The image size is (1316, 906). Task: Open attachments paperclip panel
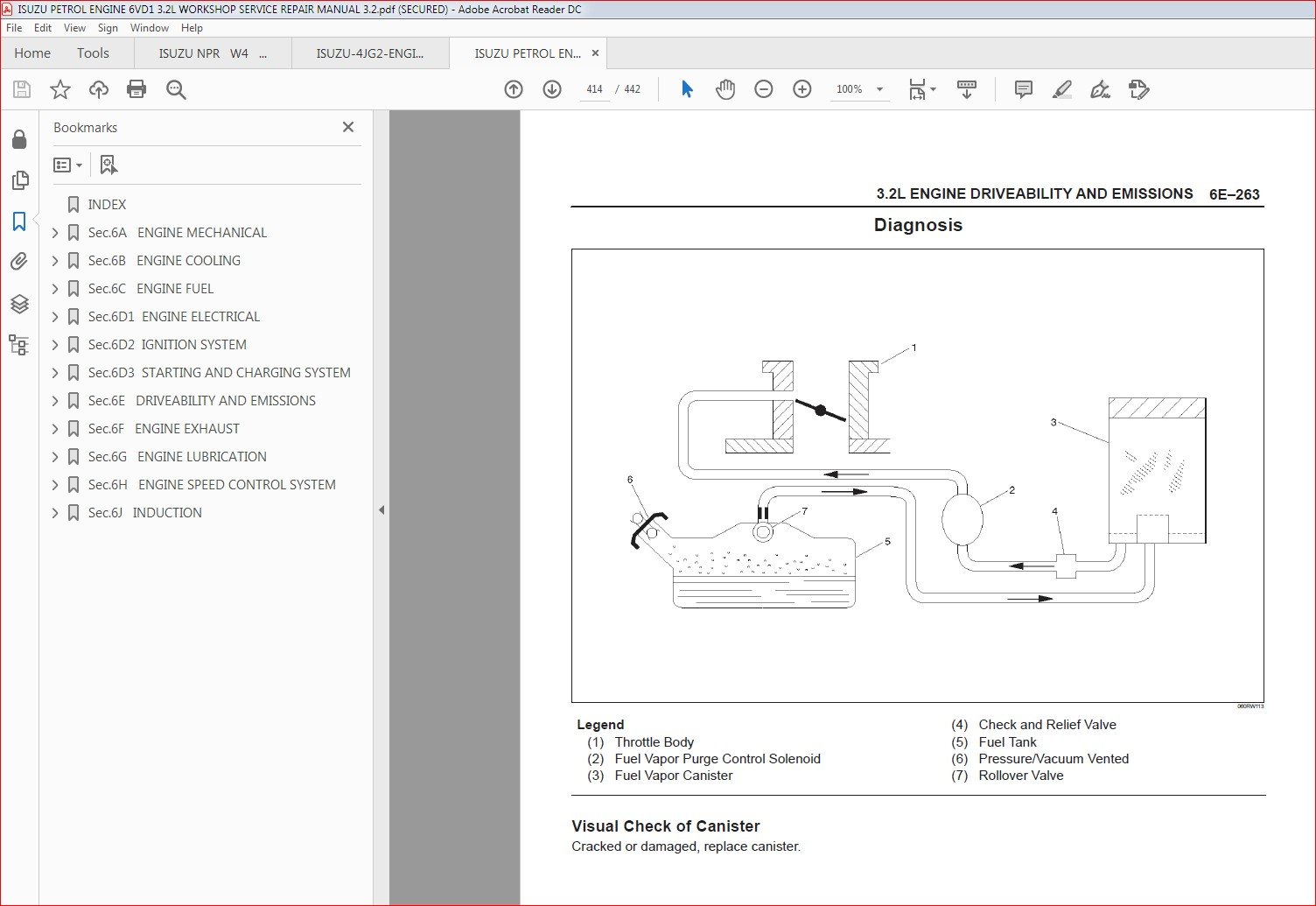(x=19, y=262)
